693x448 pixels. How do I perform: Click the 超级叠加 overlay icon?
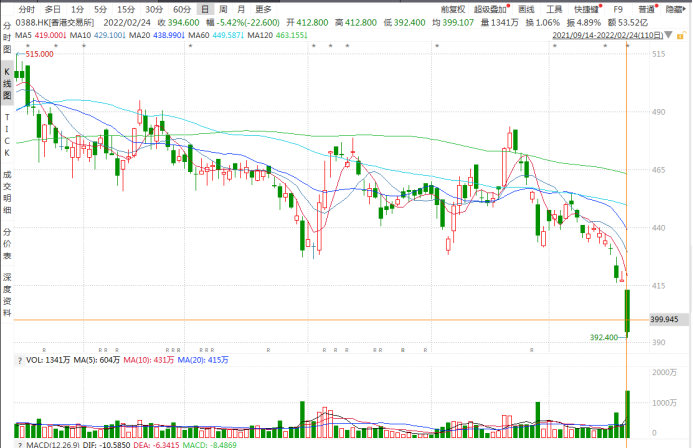(x=491, y=7)
